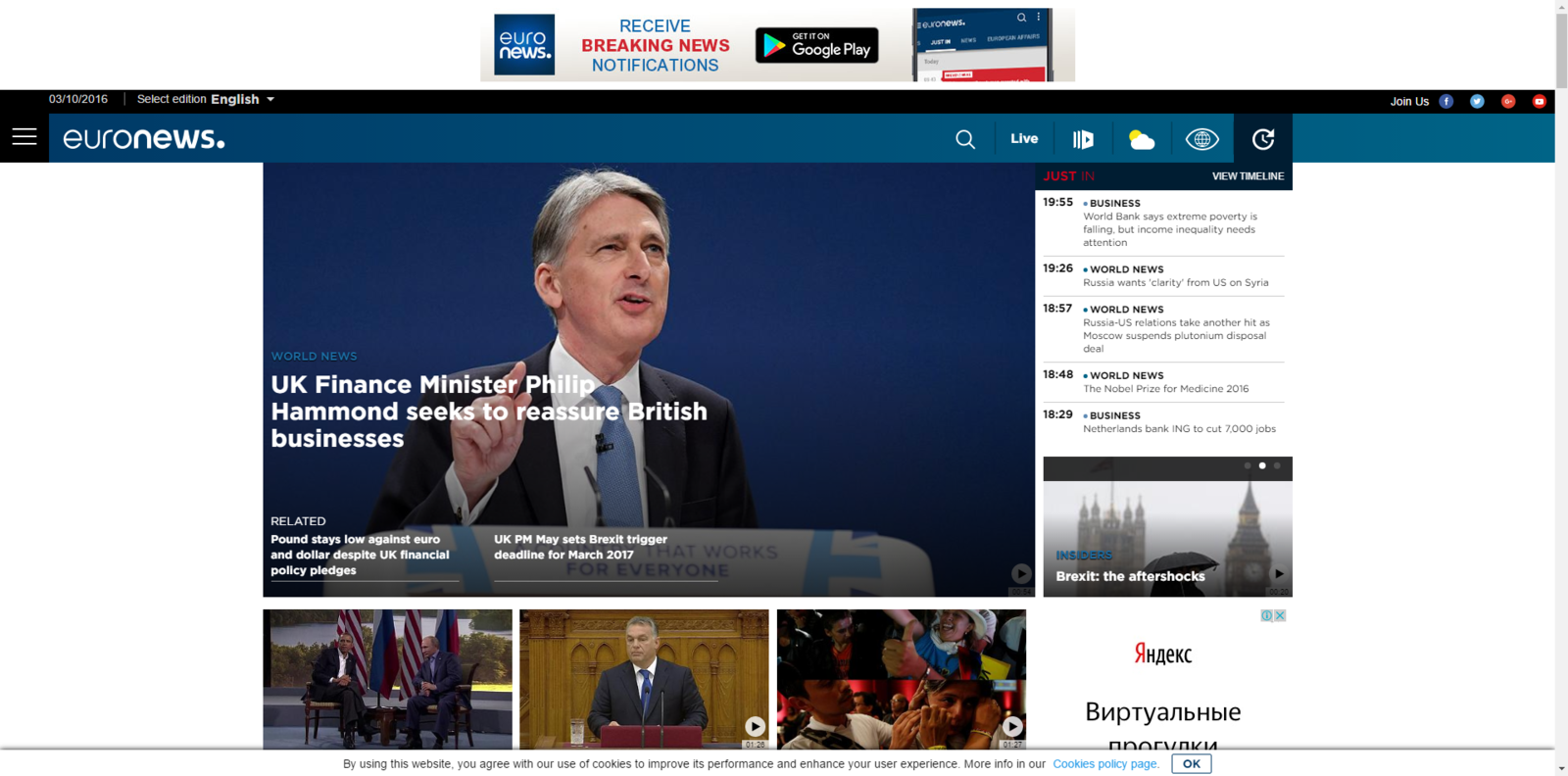Open the euronews Google Plus page
The height and width of the screenshot is (776, 1568).
[x=1508, y=101]
